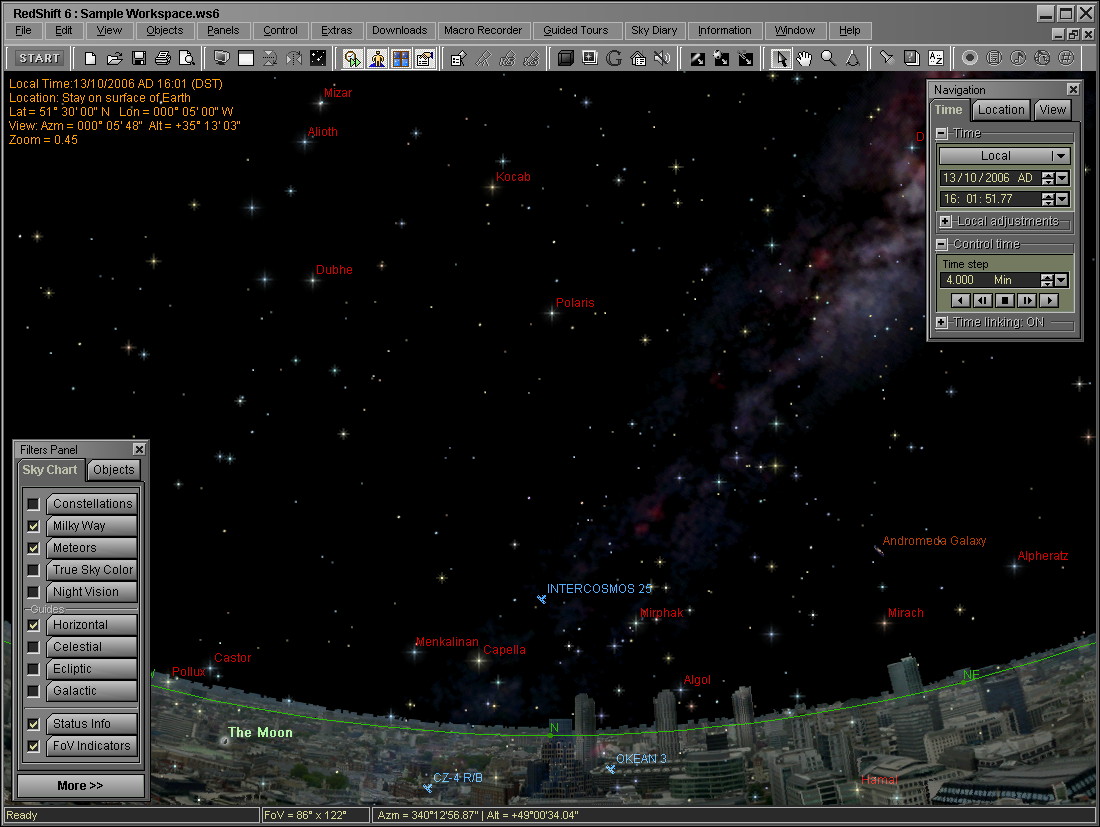
Task: Open the Sky Diary menu
Action: tap(654, 31)
